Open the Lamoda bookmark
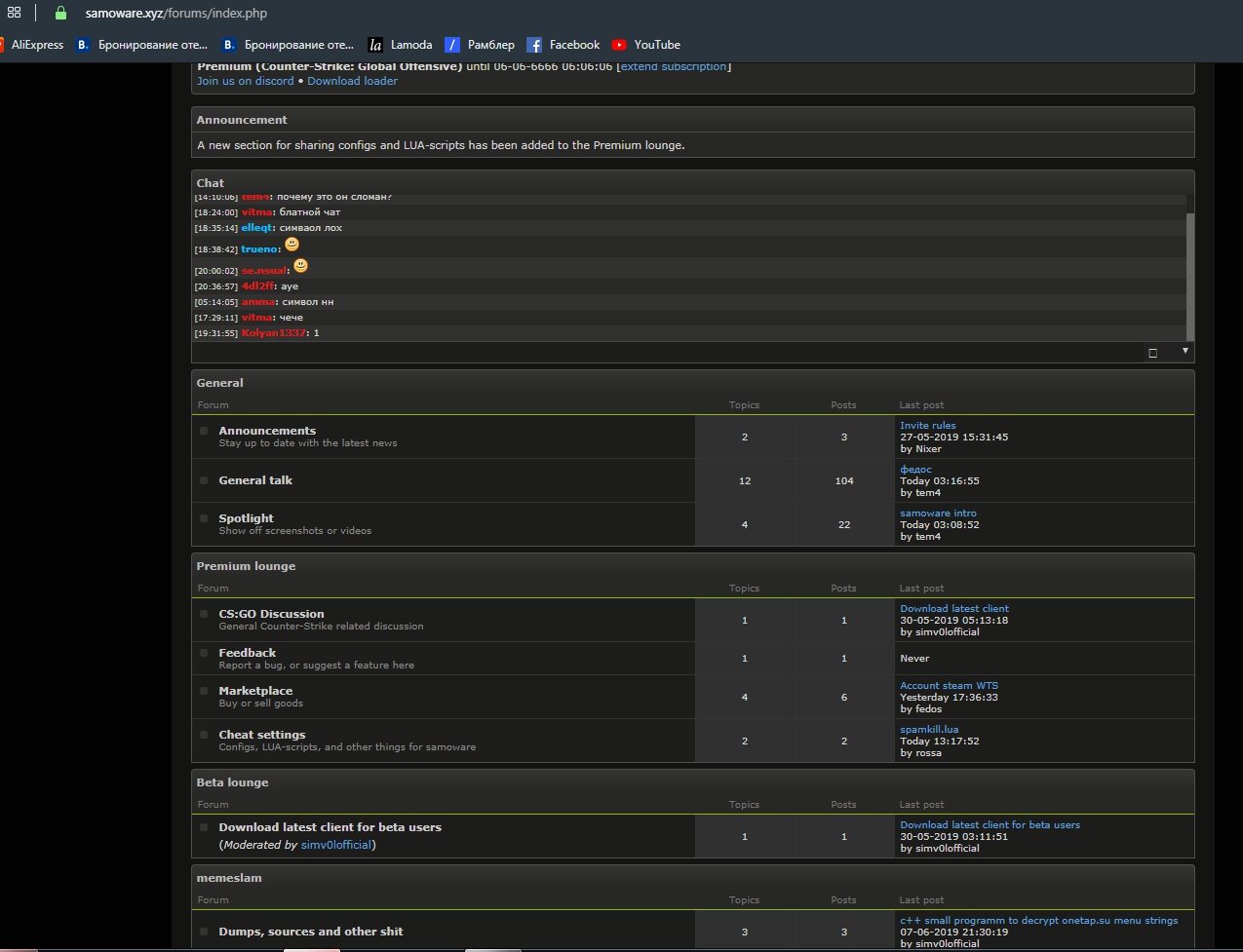 tap(400, 45)
